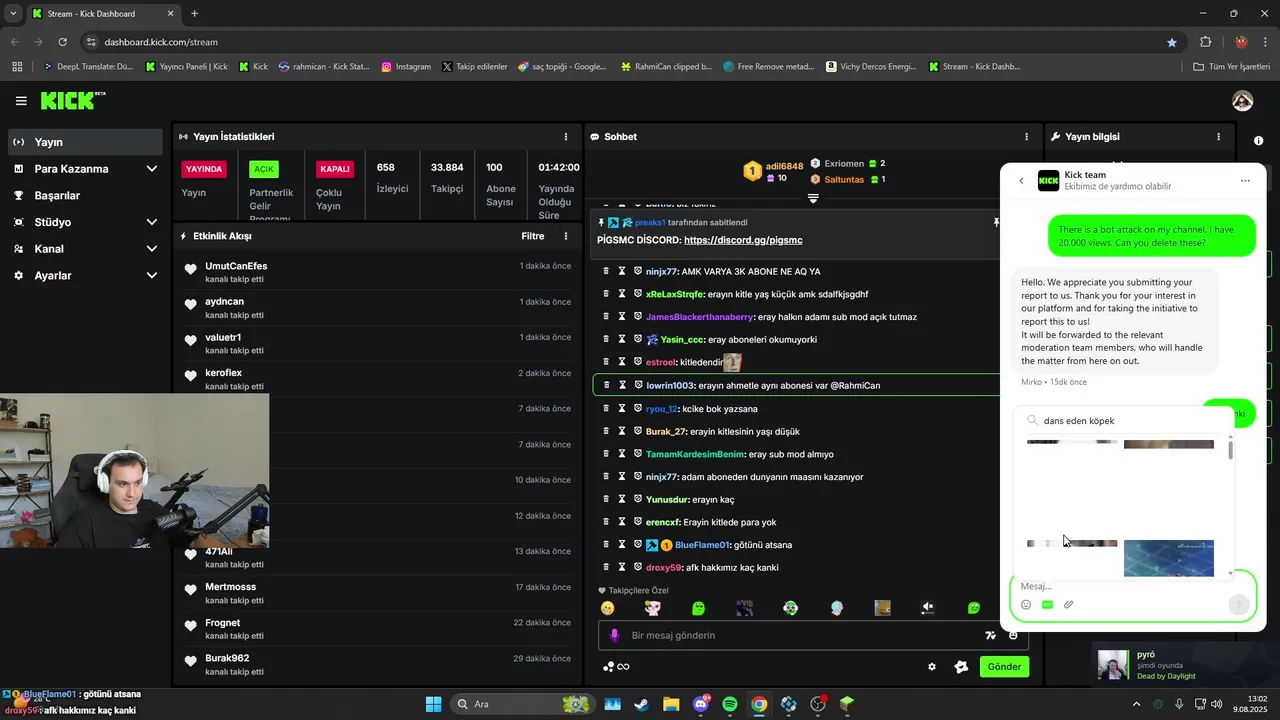Click the GIF search field dans eden köpek
This screenshot has height=720, width=1280.
click(x=1123, y=421)
